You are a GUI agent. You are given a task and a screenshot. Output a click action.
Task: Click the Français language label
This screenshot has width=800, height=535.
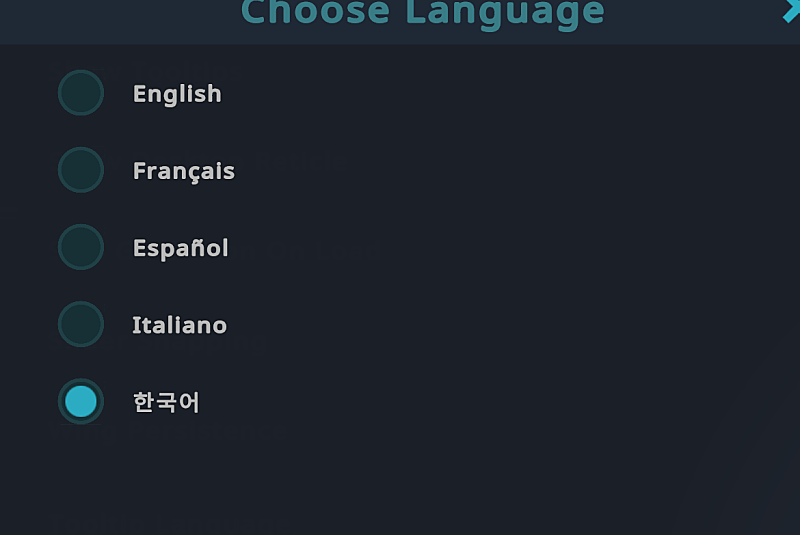click(184, 171)
